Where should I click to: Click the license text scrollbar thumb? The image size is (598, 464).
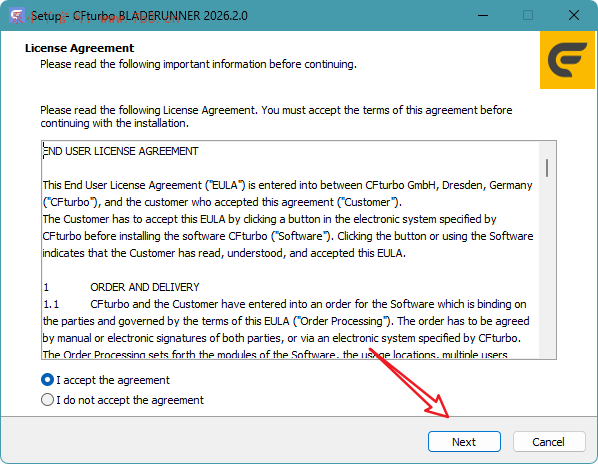[547, 168]
